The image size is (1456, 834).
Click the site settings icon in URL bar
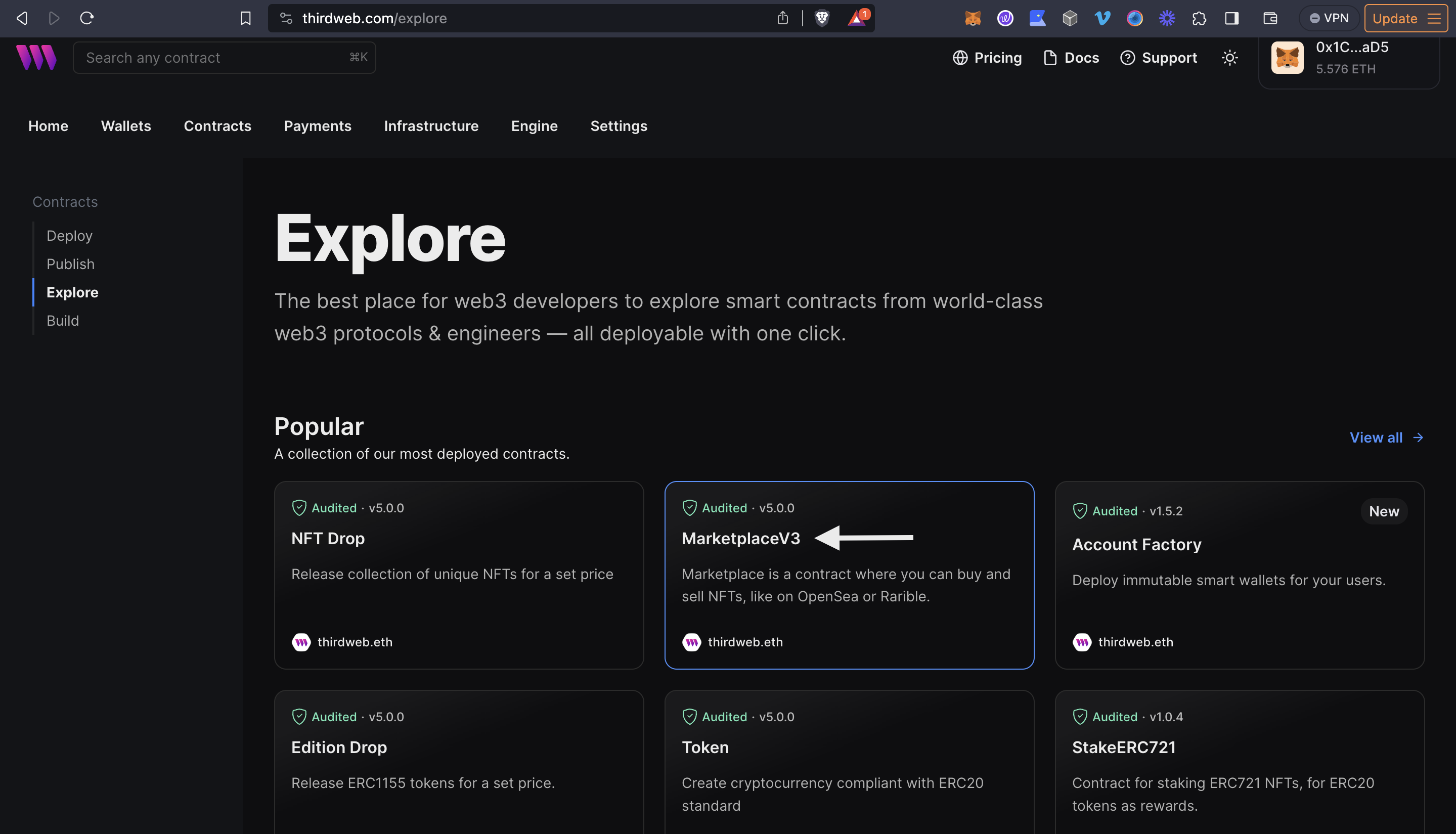[286, 18]
